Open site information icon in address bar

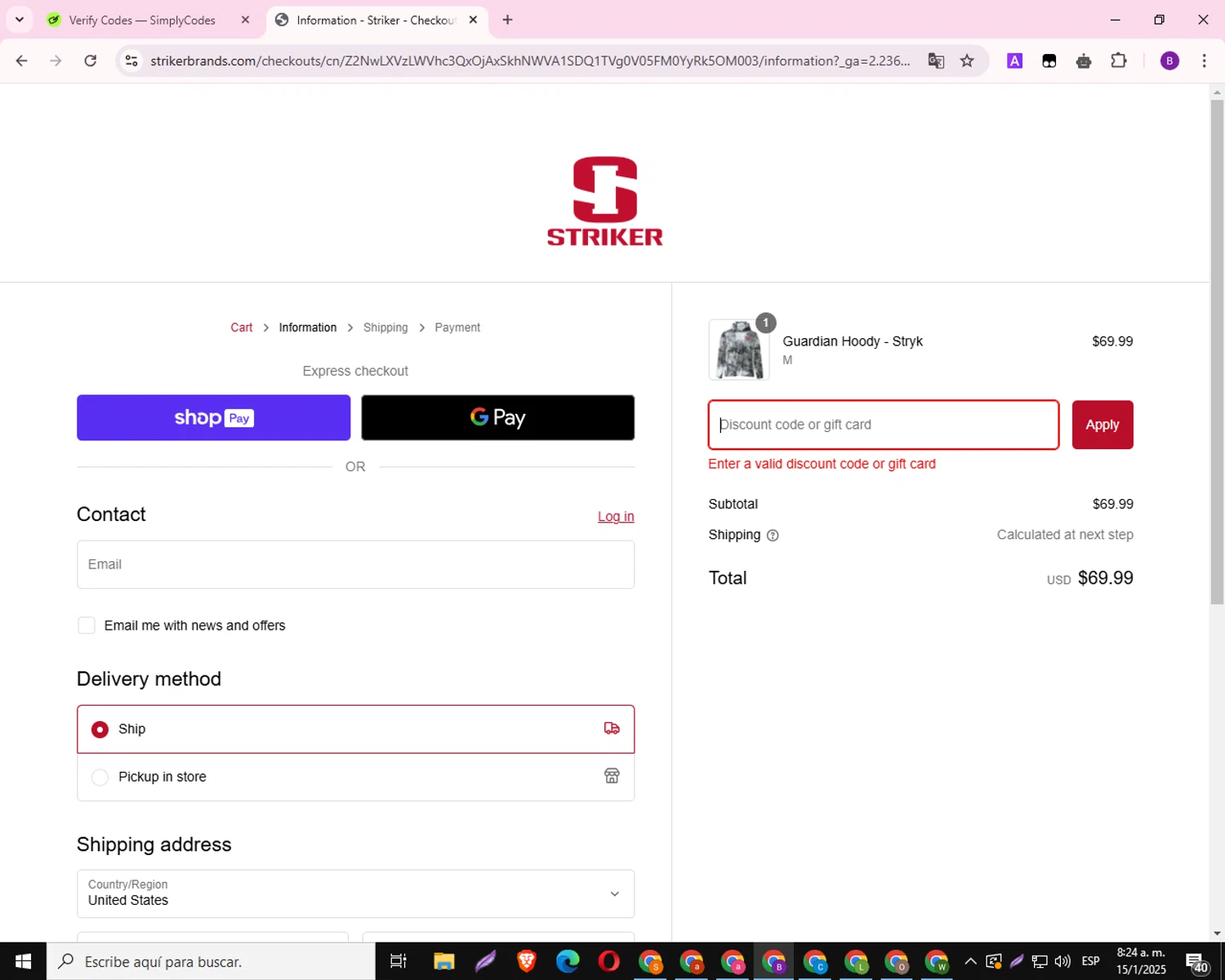[131, 60]
